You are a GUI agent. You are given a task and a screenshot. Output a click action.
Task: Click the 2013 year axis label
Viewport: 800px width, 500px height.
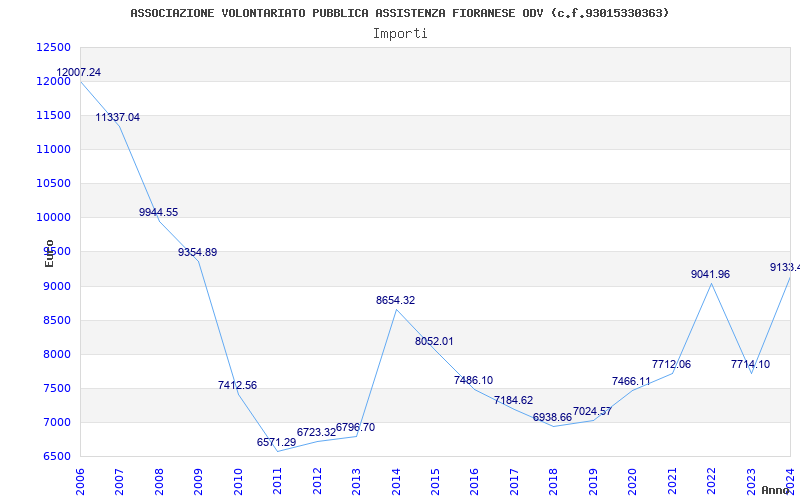tap(356, 482)
